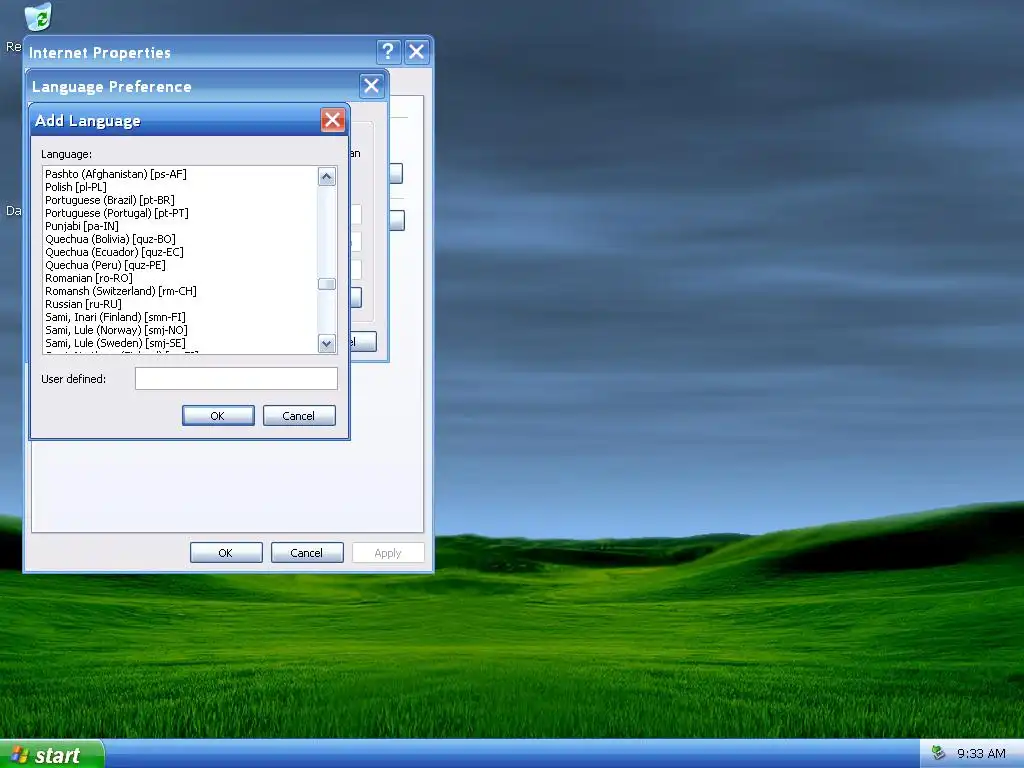Close the Language Preference window
Screen dimensions: 1024x768
[372, 86]
